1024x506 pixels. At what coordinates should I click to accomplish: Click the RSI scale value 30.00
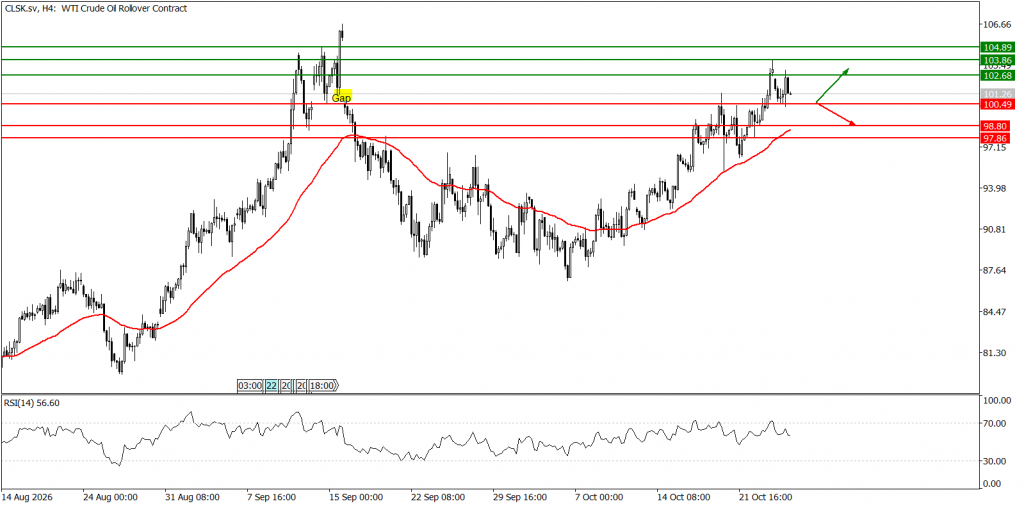point(997,461)
